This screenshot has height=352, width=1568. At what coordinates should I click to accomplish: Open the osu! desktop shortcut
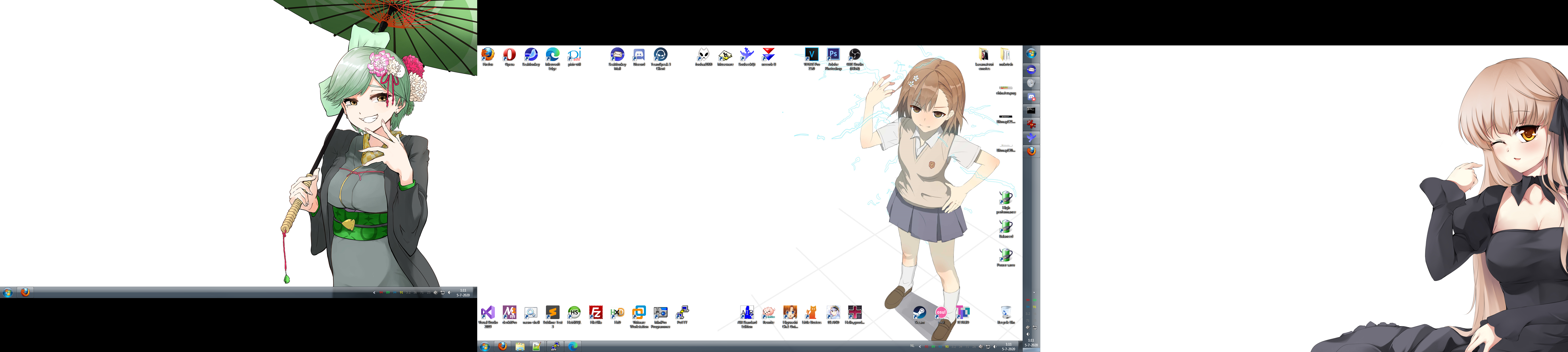pyautogui.click(x=941, y=315)
